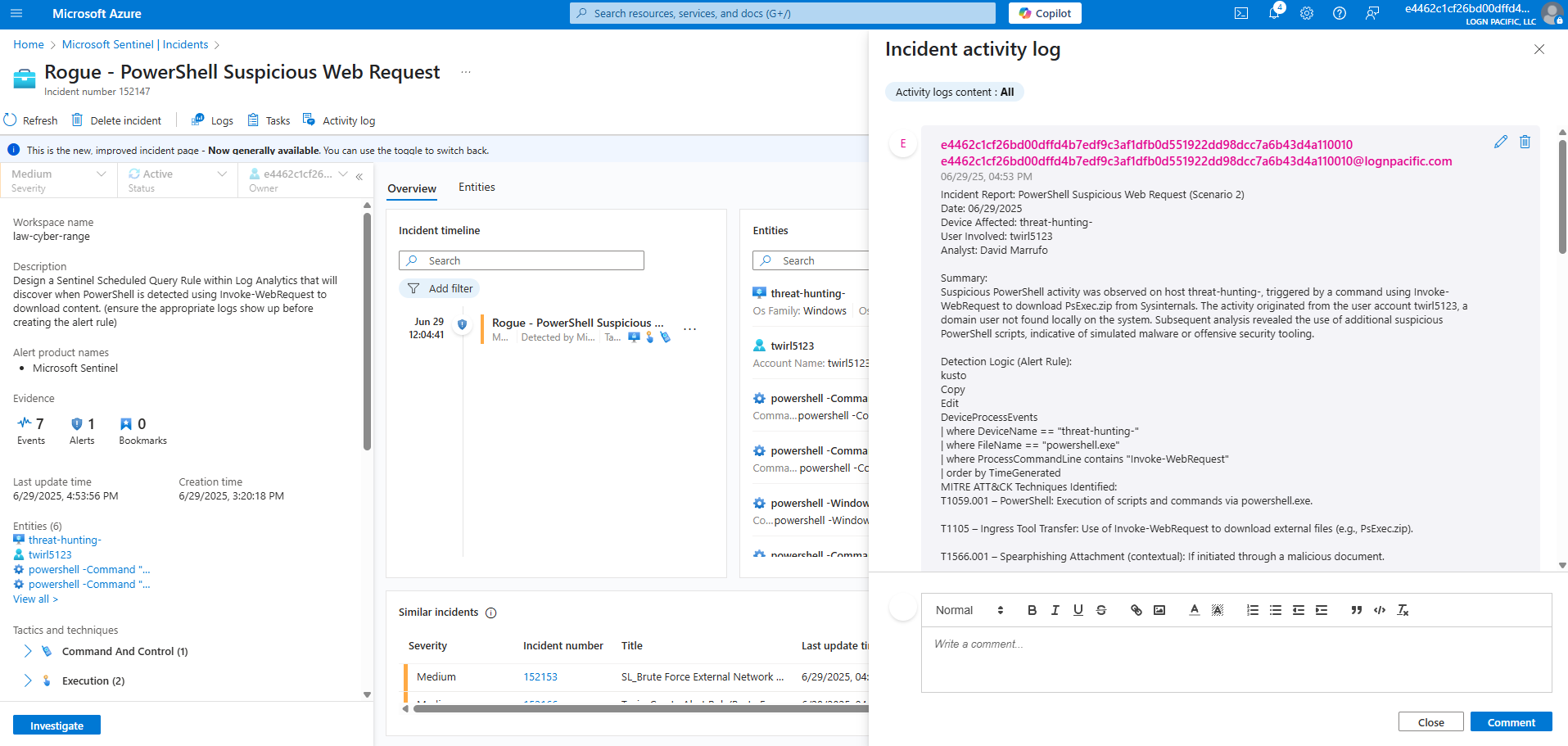Open incident 152153 link
Screen dimensions: 1568x746
[540, 677]
